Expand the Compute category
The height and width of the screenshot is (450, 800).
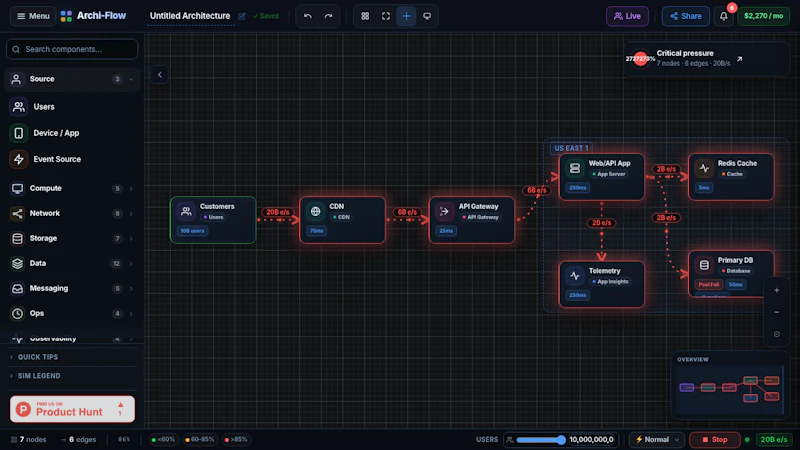[72, 188]
